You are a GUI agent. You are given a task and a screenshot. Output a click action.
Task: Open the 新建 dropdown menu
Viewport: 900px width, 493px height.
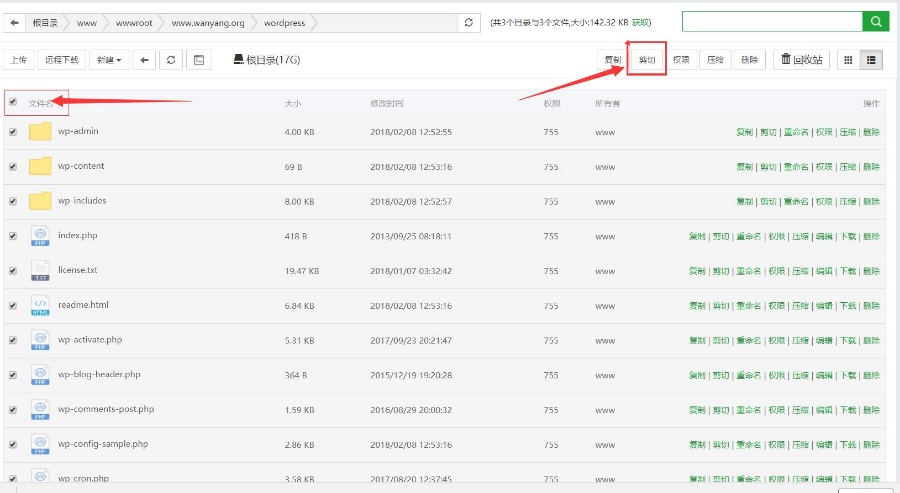coord(109,60)
